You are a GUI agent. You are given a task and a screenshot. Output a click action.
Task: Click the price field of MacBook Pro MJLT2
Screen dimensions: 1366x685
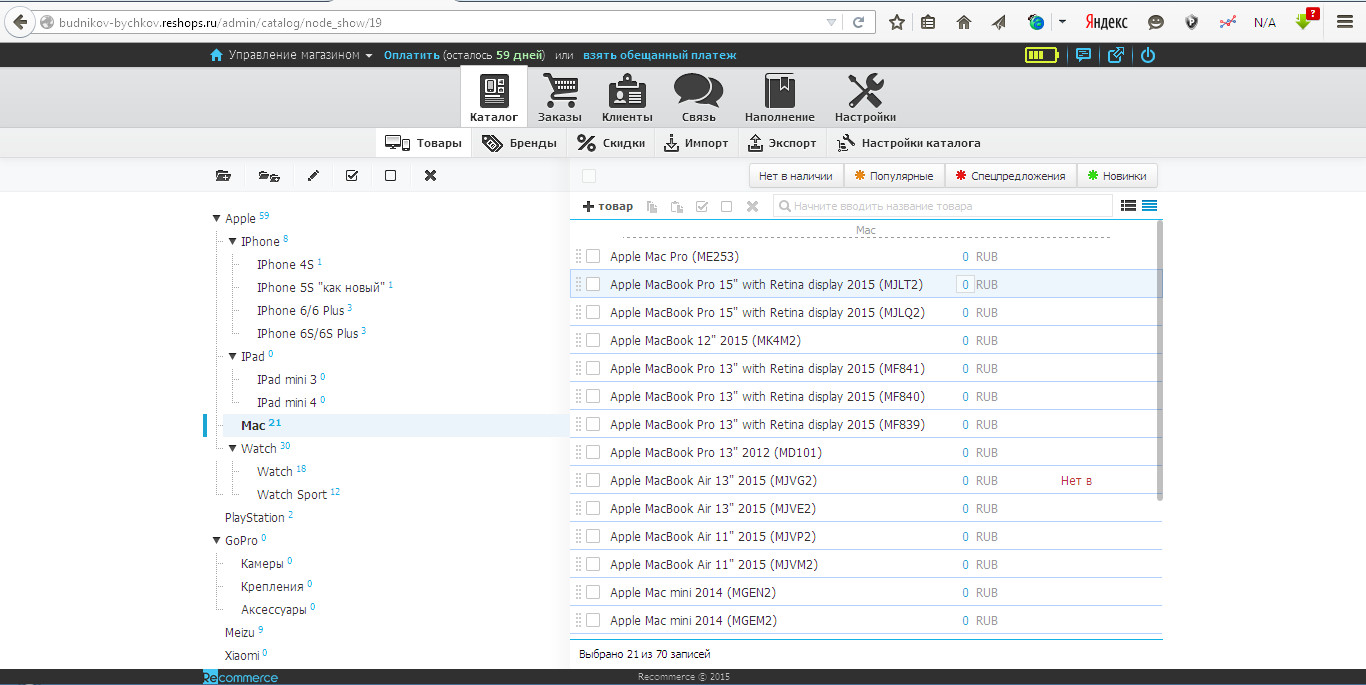tap(965, 285)
